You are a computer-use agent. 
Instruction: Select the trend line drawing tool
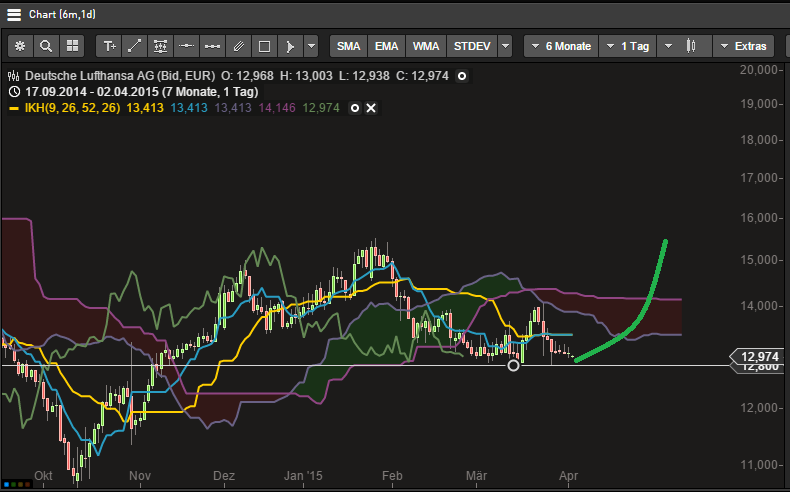pos(135,46)
